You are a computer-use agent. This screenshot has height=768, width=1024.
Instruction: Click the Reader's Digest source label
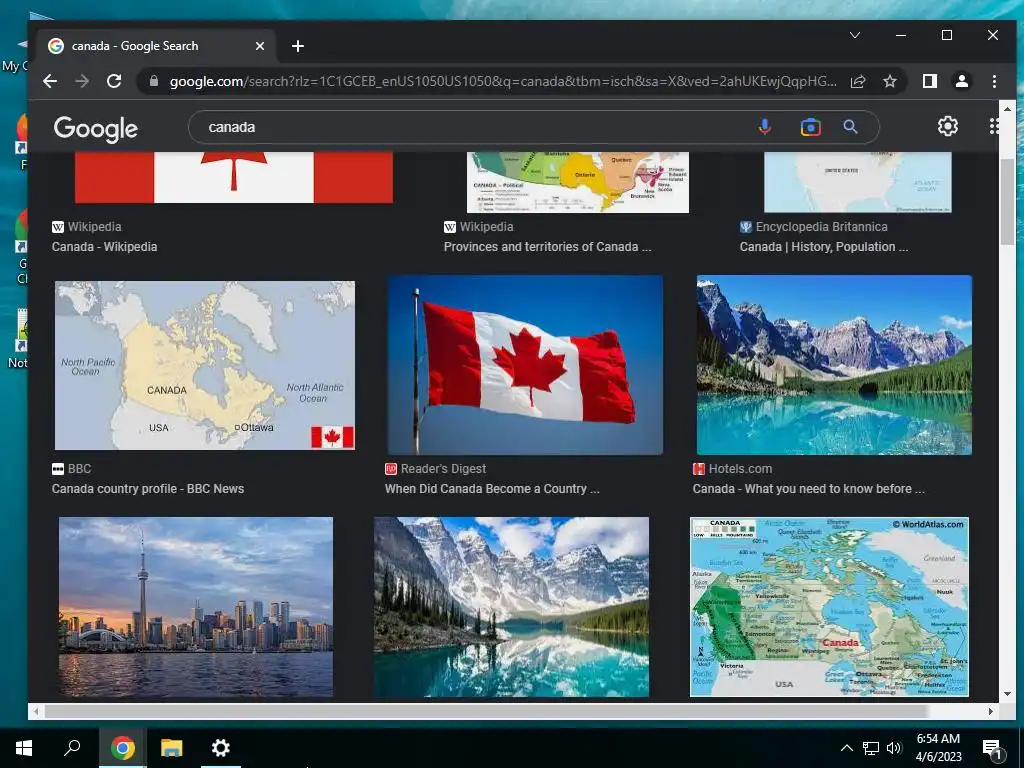coord(443,468)
